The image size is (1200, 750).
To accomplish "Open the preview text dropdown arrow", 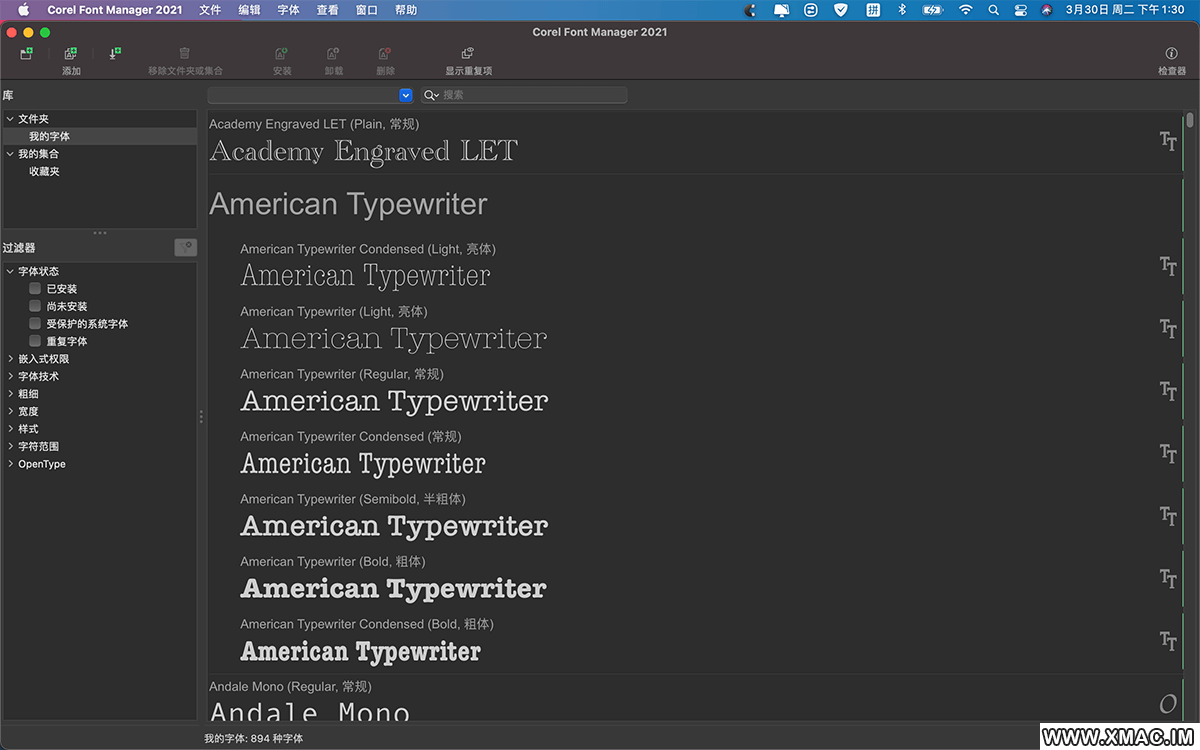I will [405, 95].
